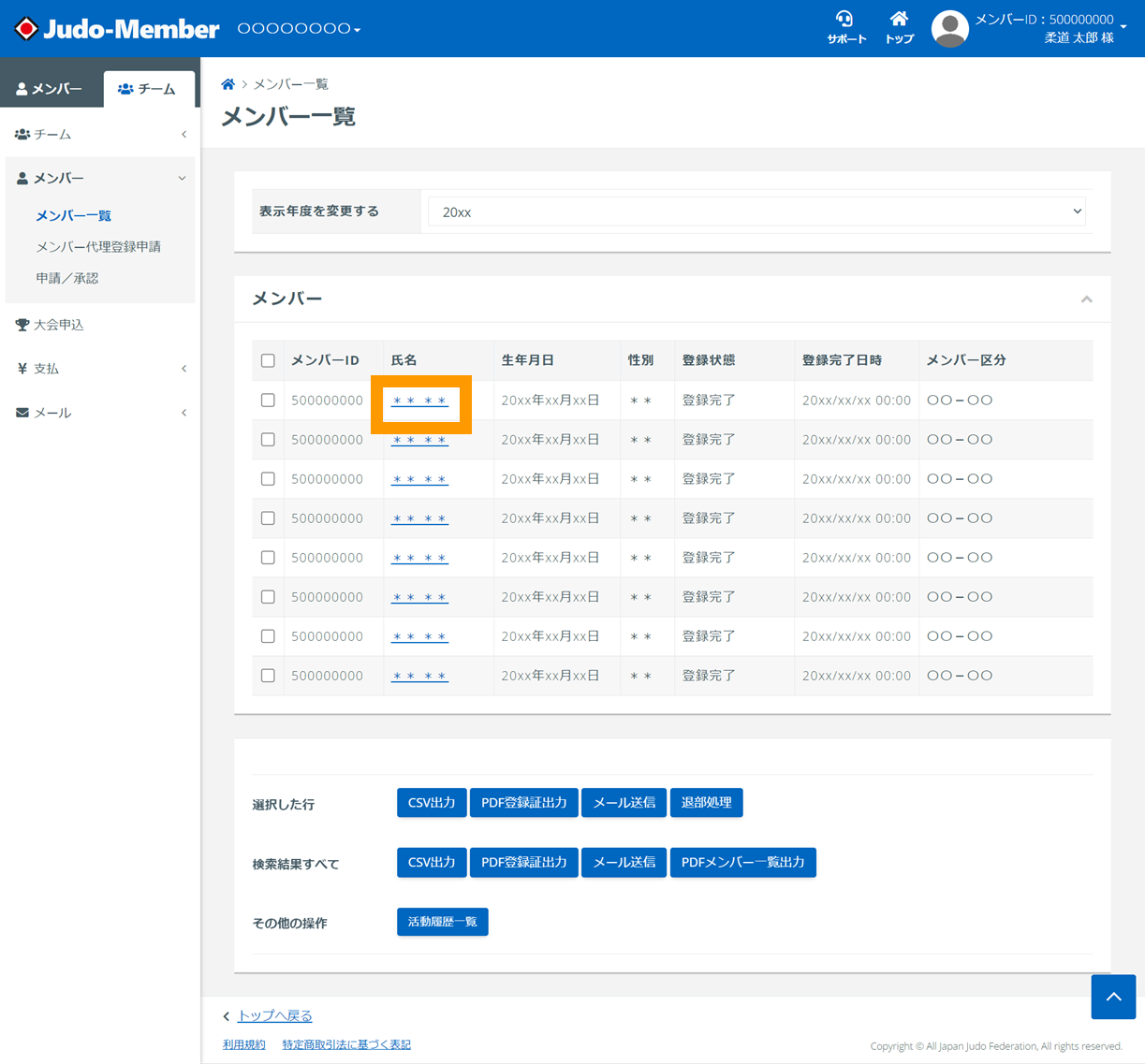Check the first member row checkbox
The width and height of the screenshot is (1145, 1064).
[x=268, y=400]
